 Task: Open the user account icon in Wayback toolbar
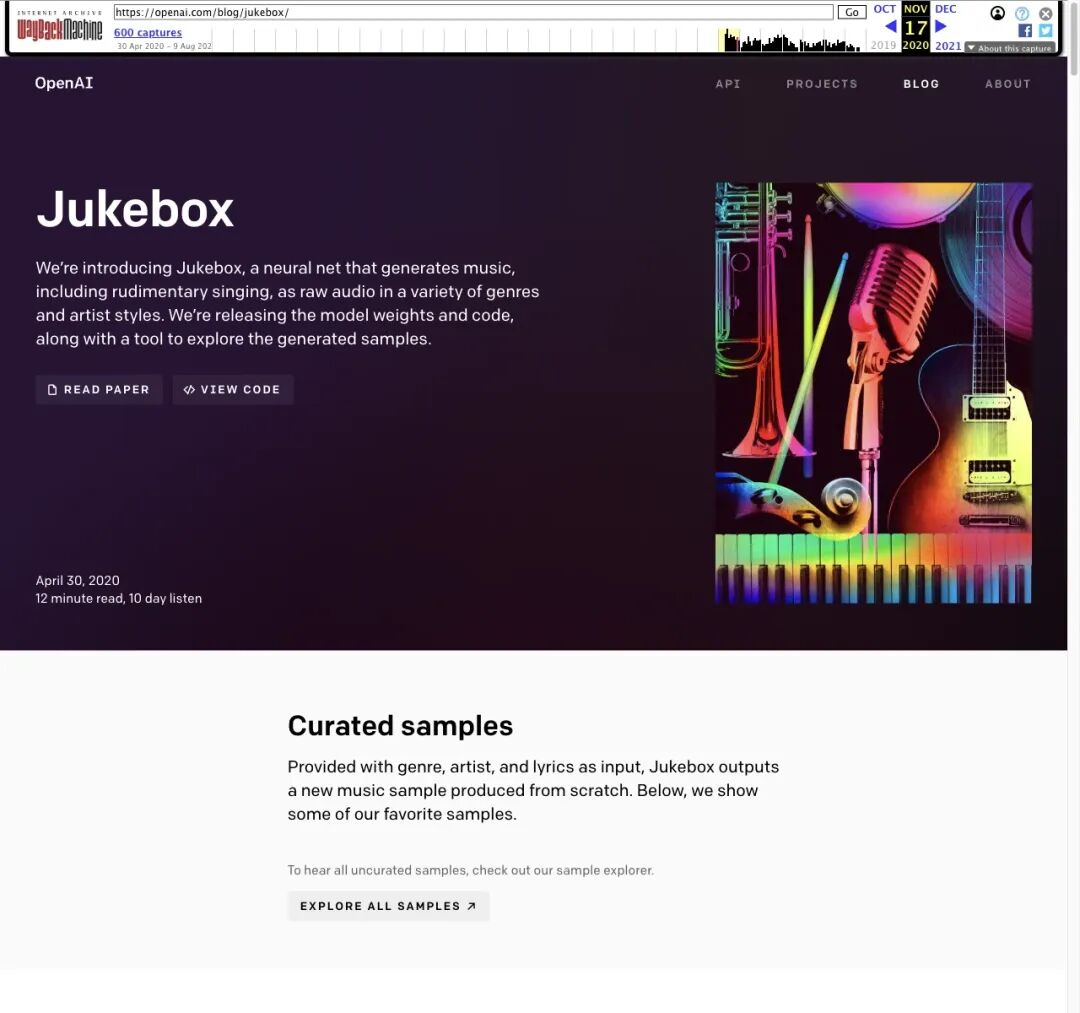point(997,13)
